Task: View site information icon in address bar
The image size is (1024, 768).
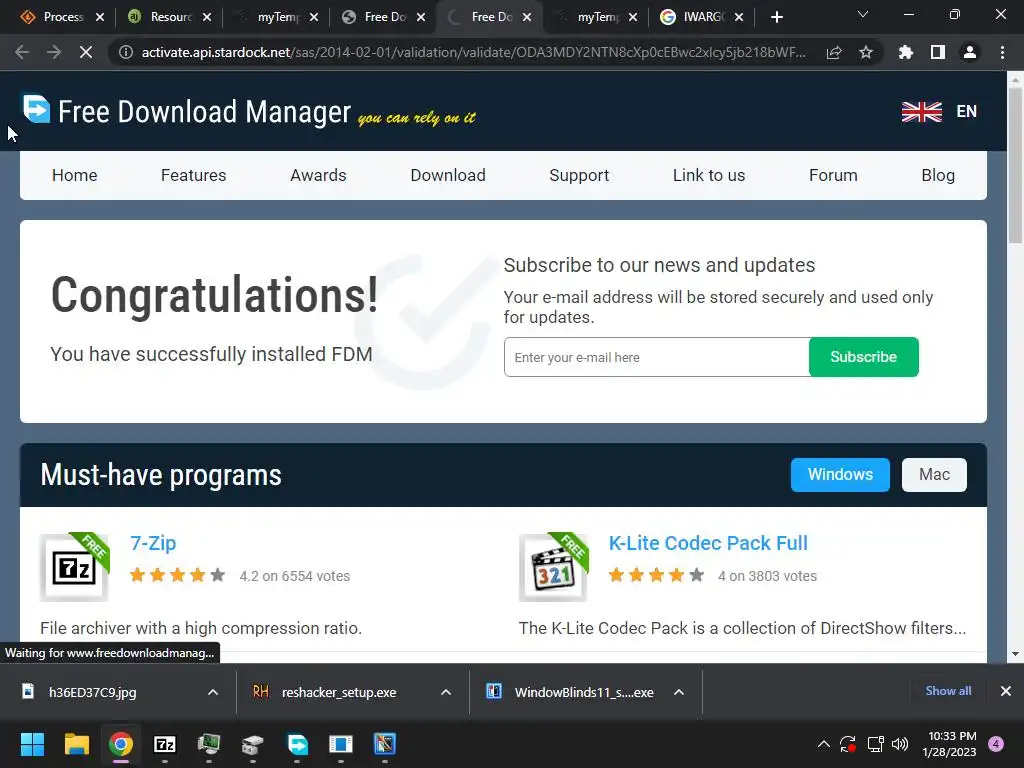Action: [125, 52]
